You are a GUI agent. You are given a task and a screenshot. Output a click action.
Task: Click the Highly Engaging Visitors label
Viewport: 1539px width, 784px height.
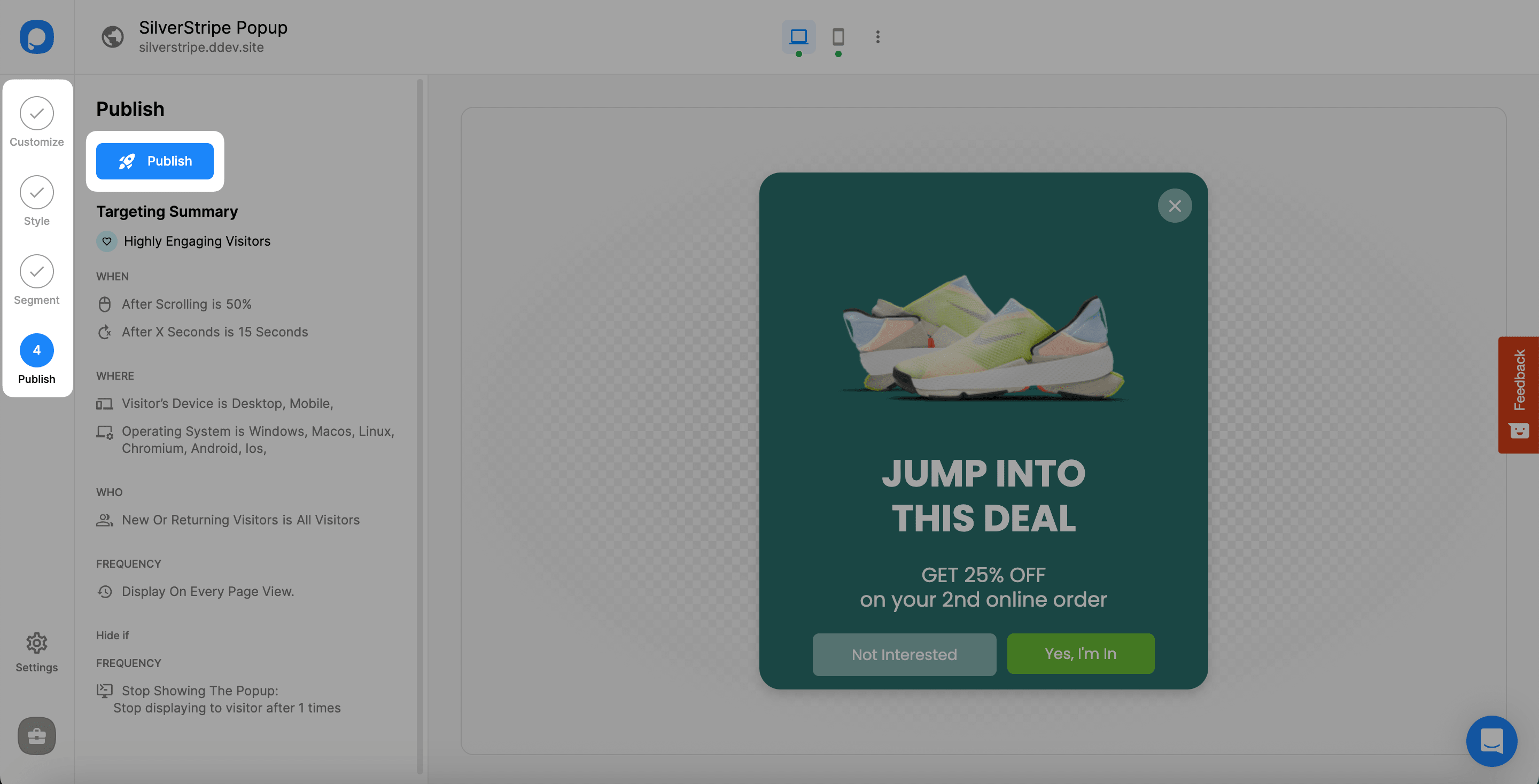(197, 241)
